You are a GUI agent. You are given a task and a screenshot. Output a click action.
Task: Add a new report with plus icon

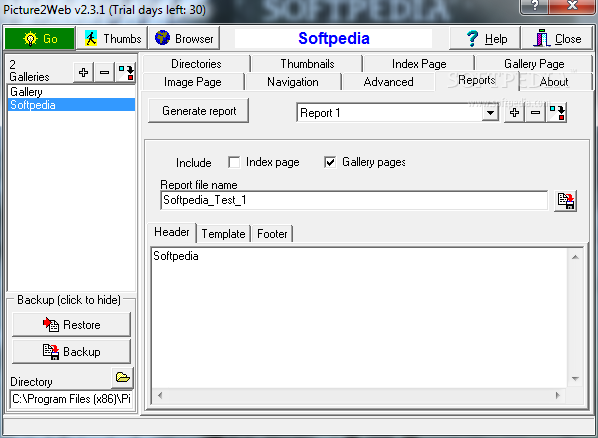coord(514,113)
